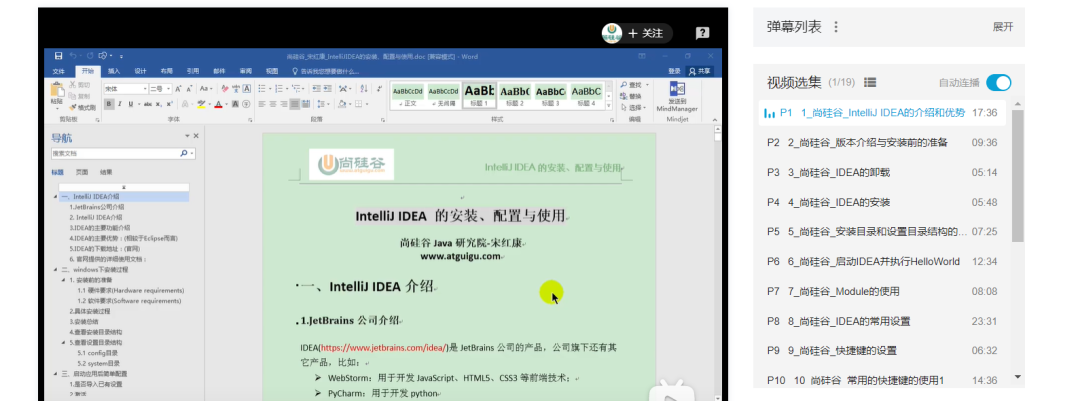
Task: Click the video list scrollbar thumb
Action: pos(1017,176)
